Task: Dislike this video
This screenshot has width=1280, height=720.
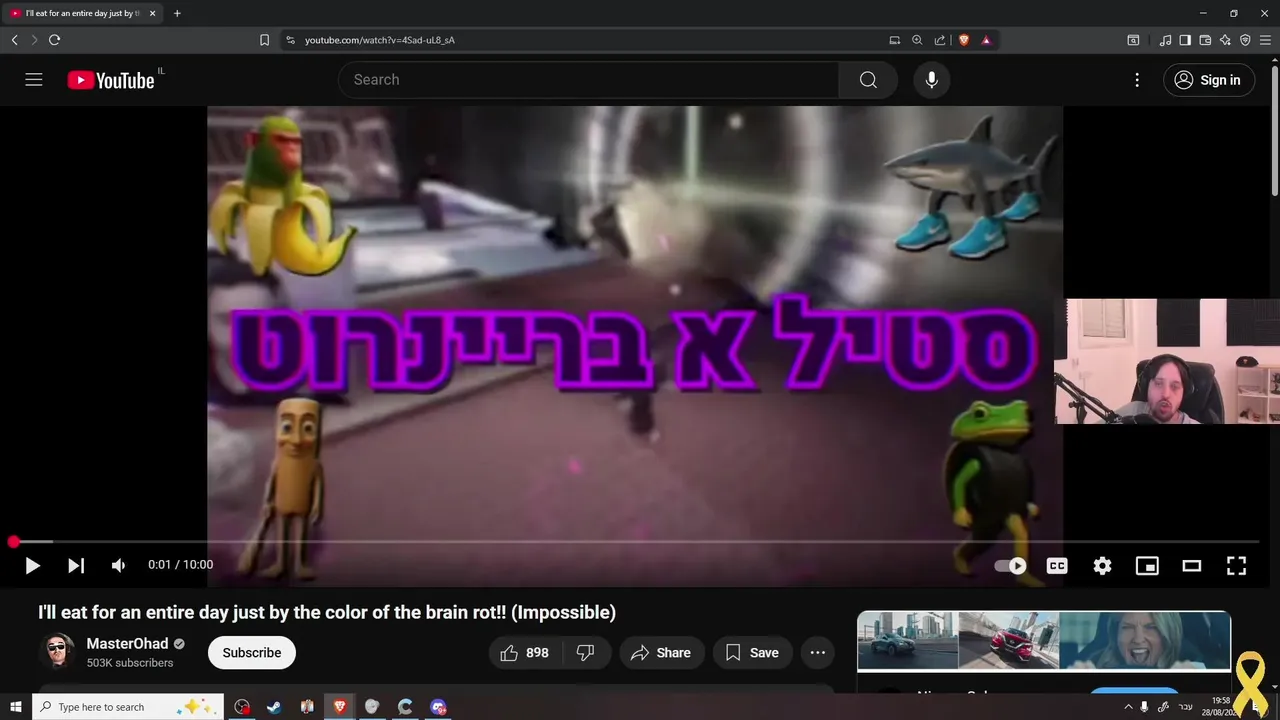Action: tap(586, 653)
